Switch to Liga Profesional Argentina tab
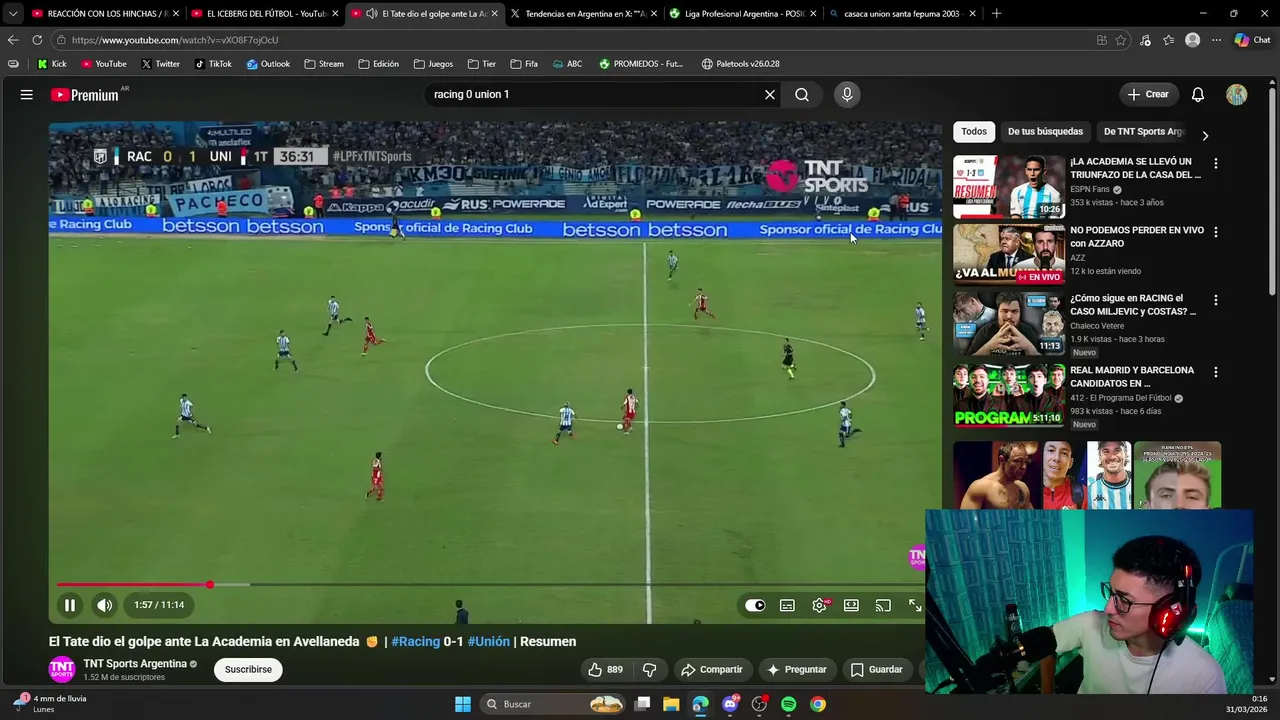The width and height of the screenshot is (1280, 720). coord(741,14)
